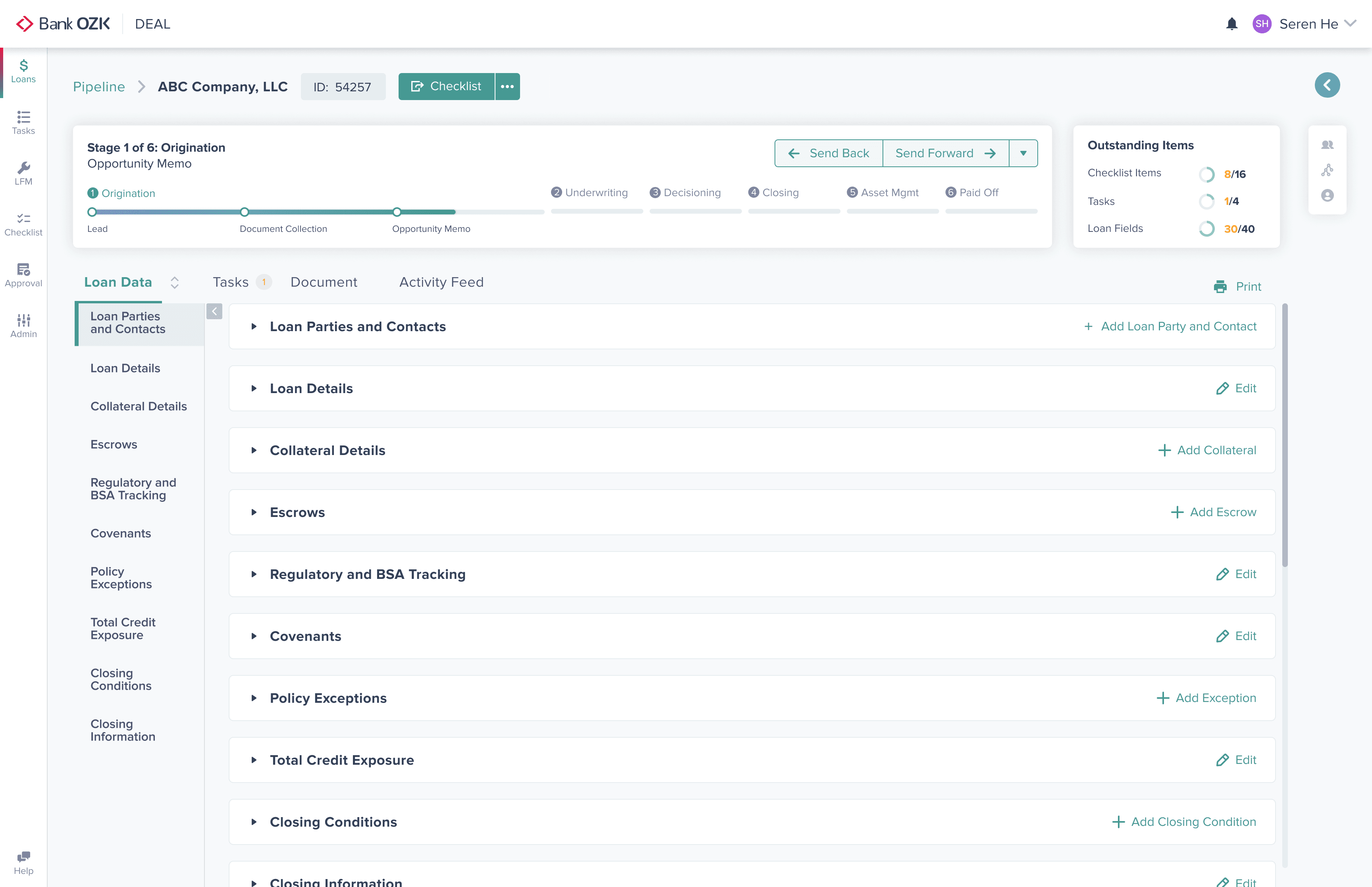Click the more options ellipsis button
1372x887 pixels.
click(507, 87)
